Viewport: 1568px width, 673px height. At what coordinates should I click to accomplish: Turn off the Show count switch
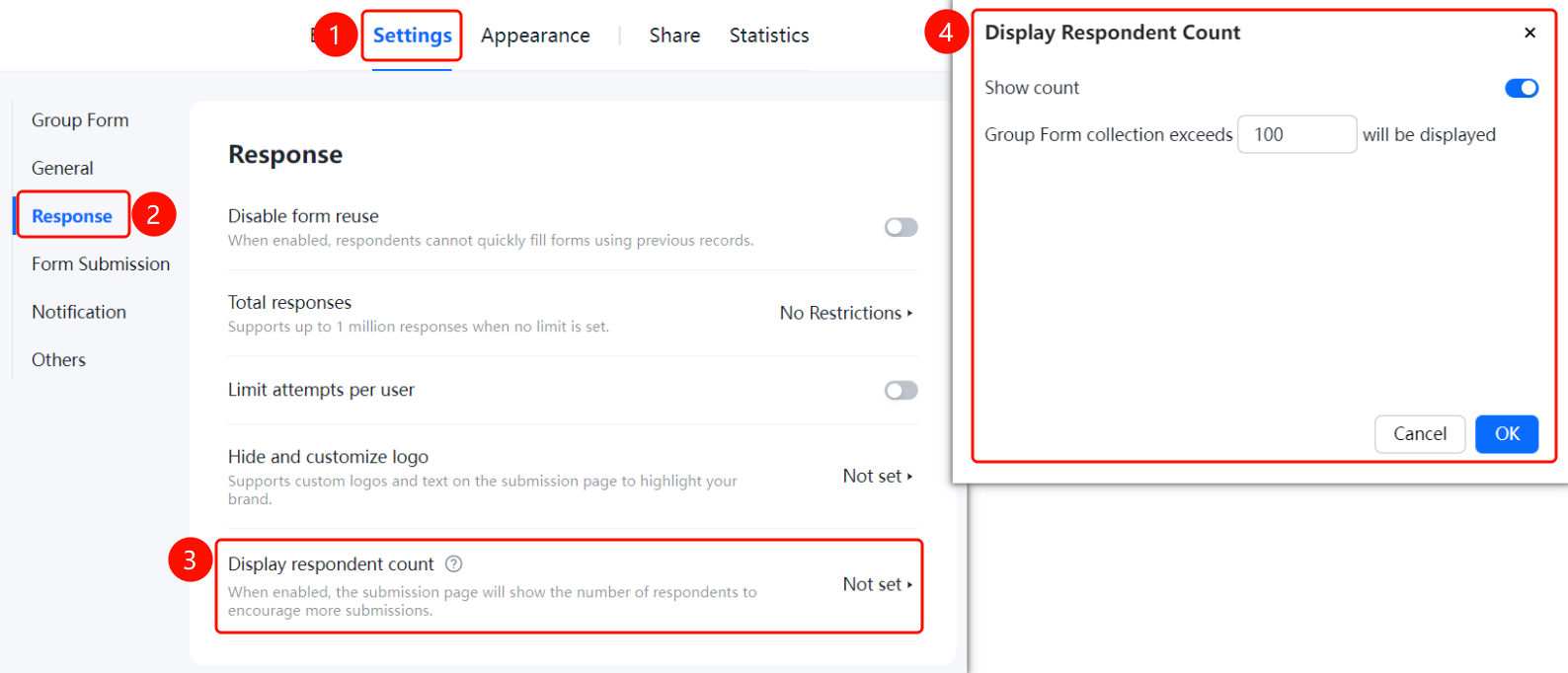coord(1521,88)
